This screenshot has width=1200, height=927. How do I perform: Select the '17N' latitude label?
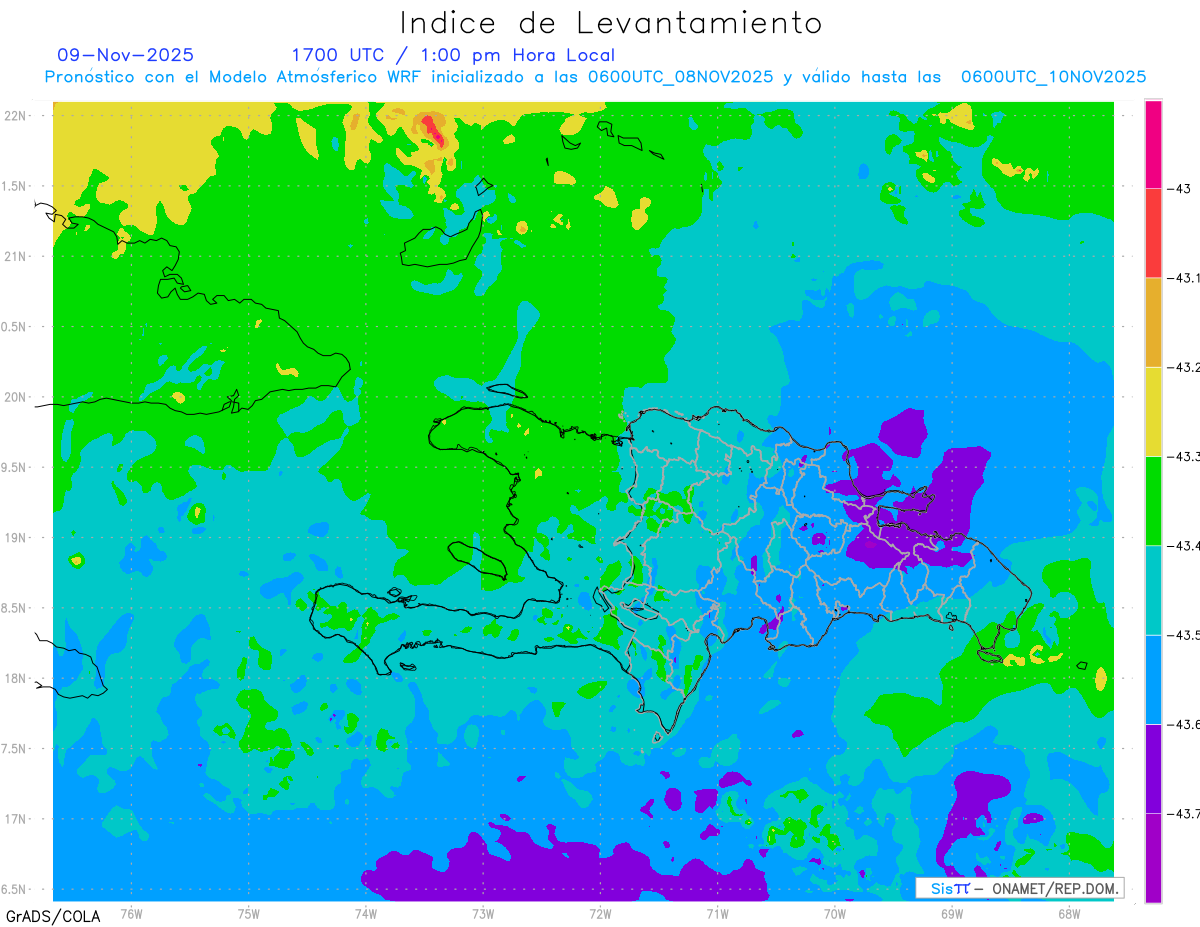click(17, 819)
